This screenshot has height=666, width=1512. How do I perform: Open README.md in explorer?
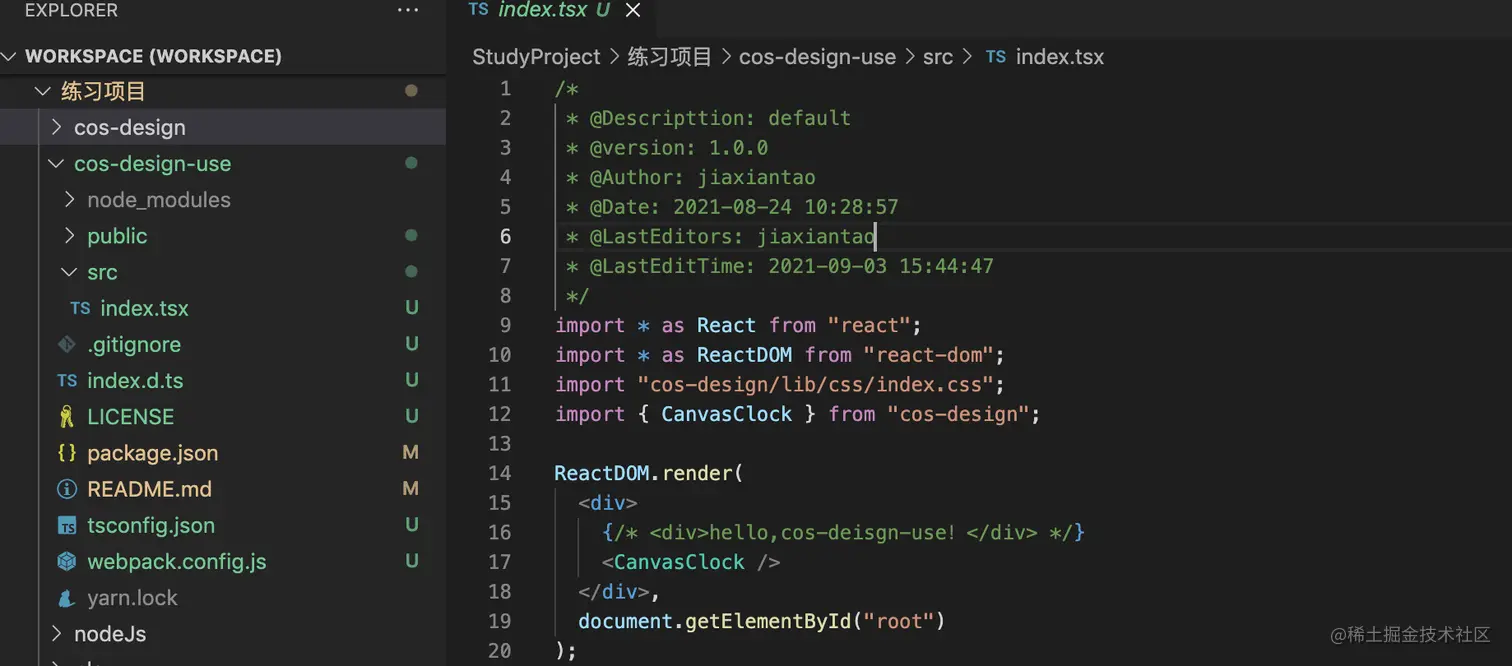click(x=150, y=489)
